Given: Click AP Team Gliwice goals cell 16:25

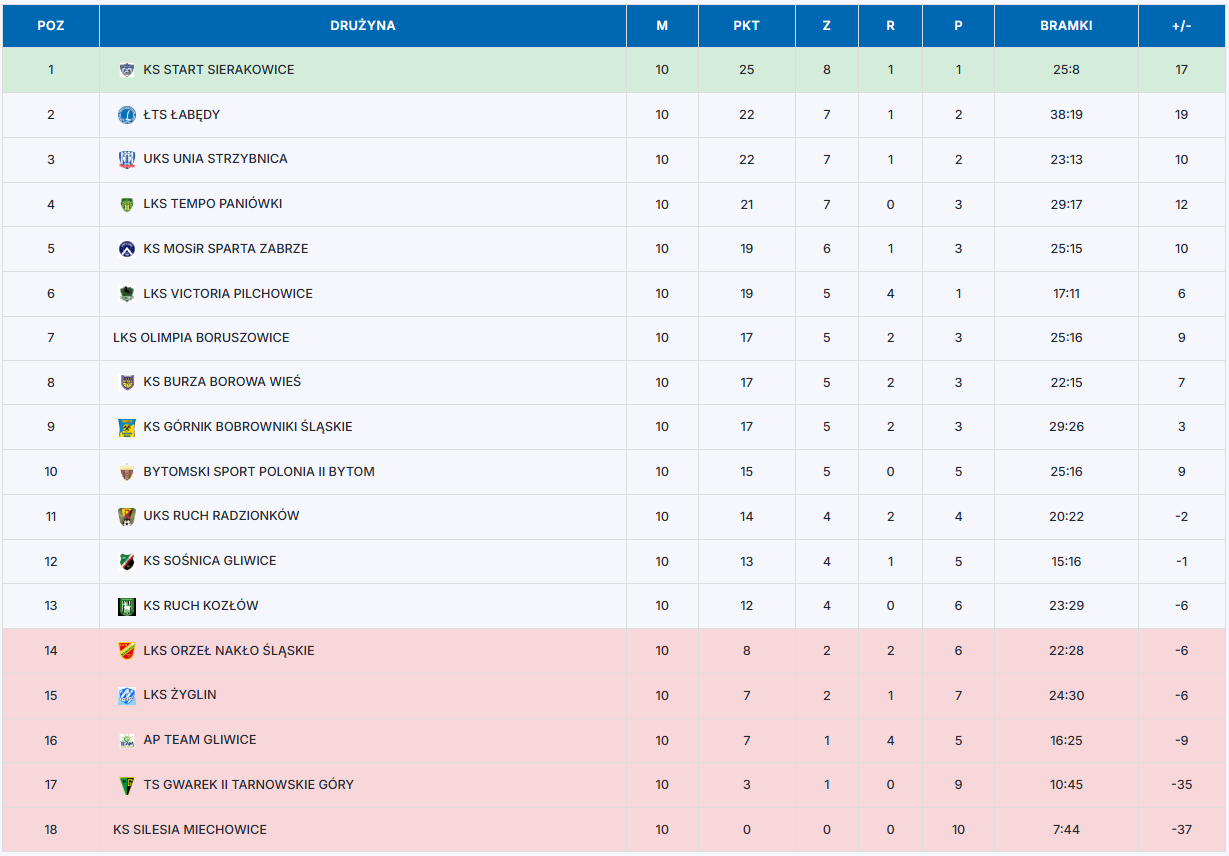Looking at the screenshot, I should (x=1066, y=741).
